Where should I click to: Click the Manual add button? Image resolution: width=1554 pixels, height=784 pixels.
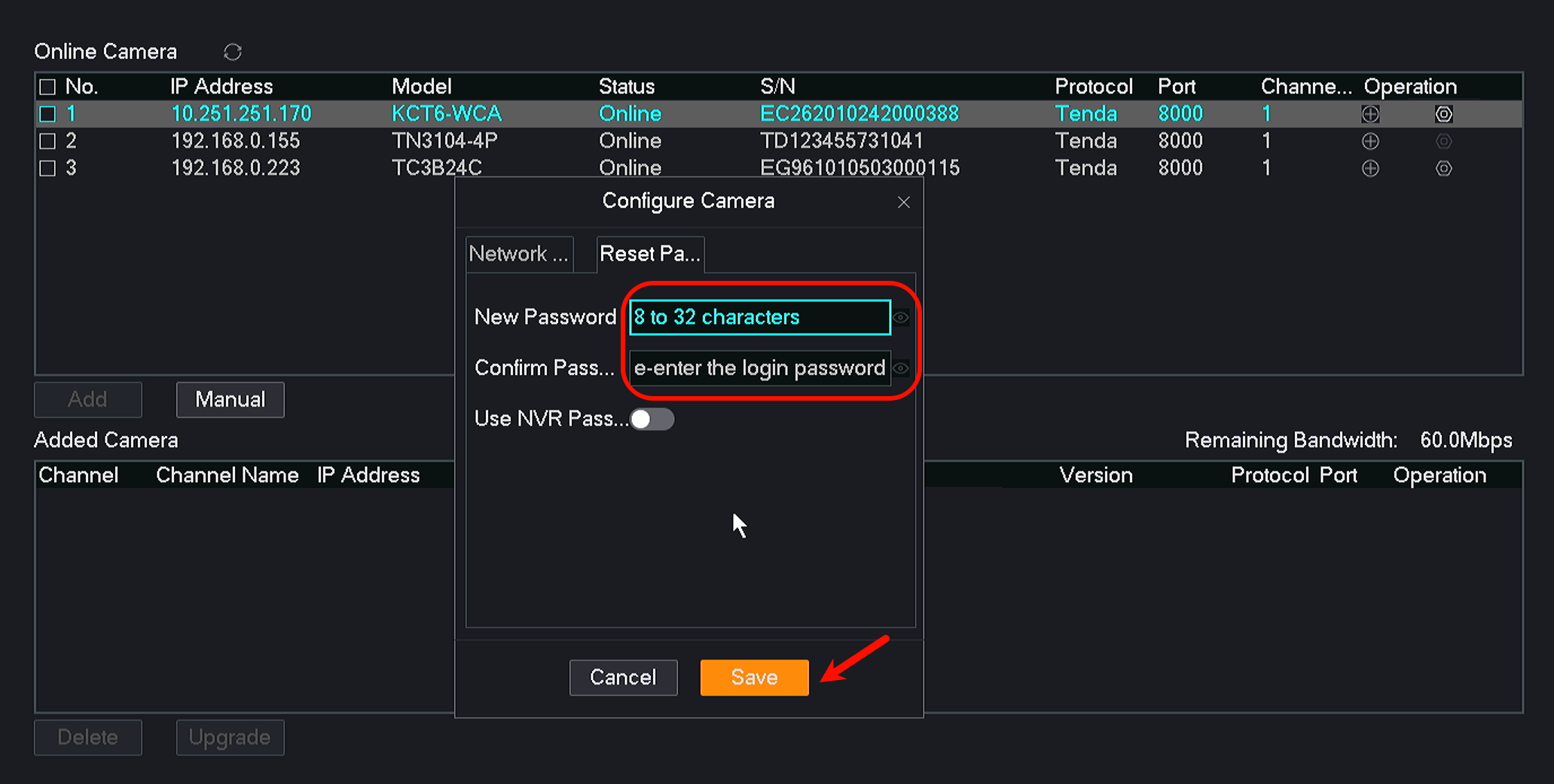coord(230,399)
